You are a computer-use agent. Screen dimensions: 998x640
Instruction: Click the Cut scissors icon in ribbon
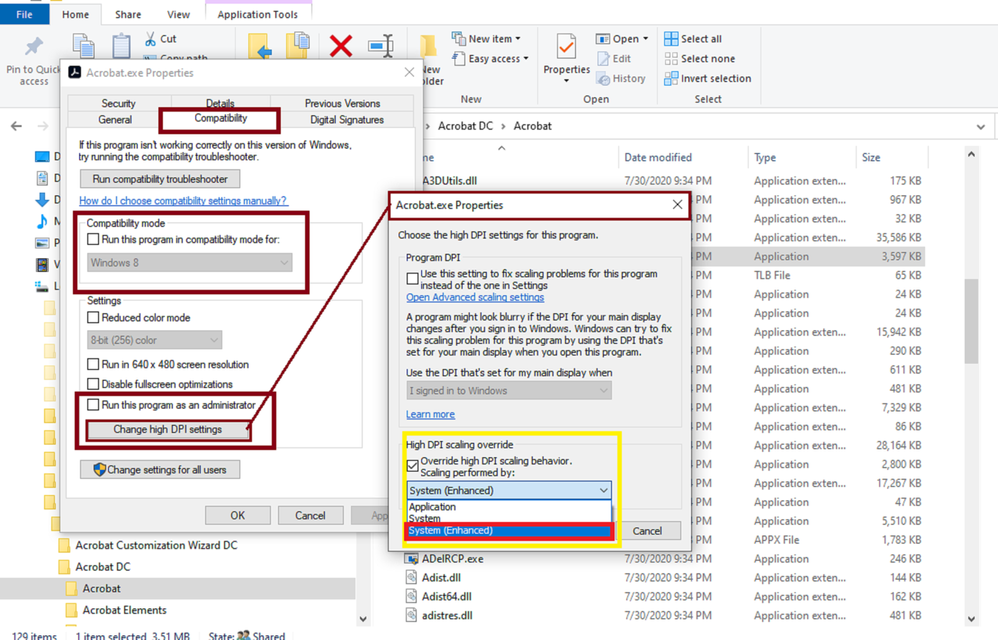pos(150,39)
